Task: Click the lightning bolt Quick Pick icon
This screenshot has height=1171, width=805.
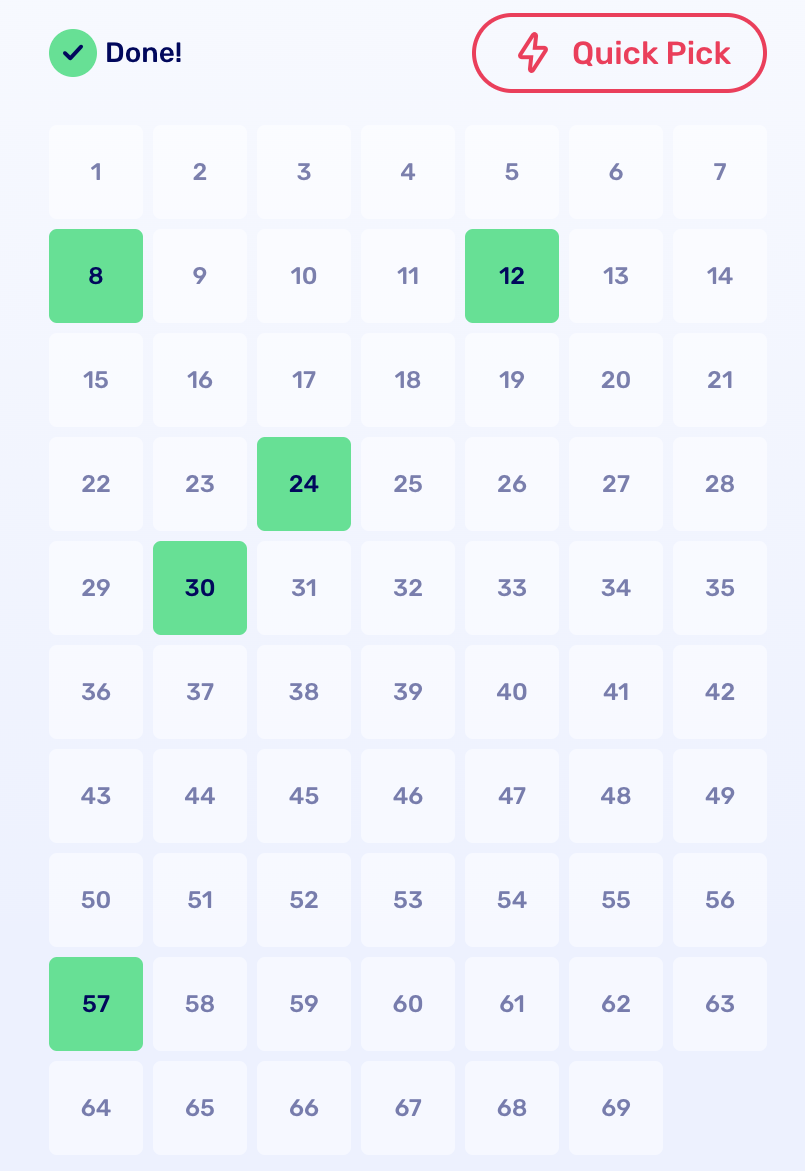Action: (x=533, y=53)
